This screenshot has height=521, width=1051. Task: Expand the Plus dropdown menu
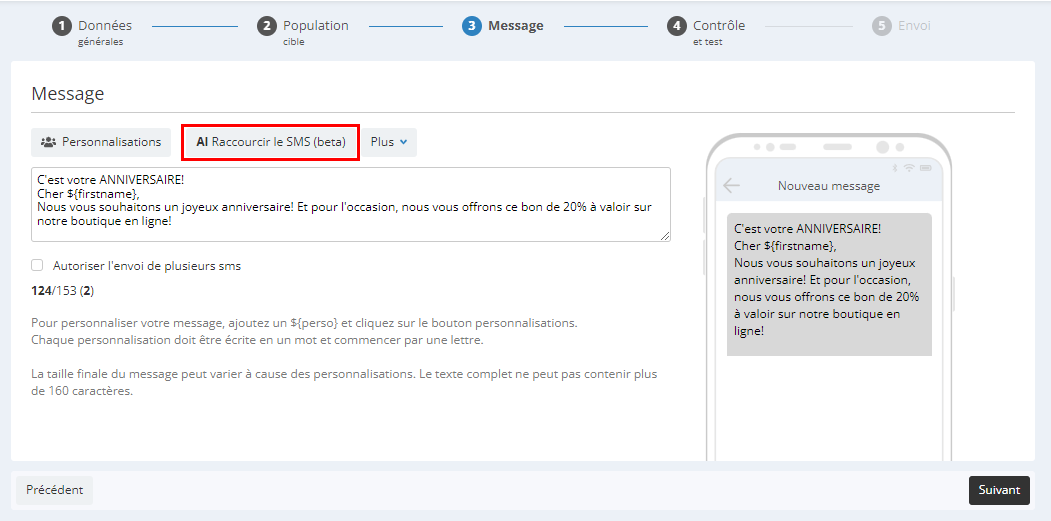[389, 142]
